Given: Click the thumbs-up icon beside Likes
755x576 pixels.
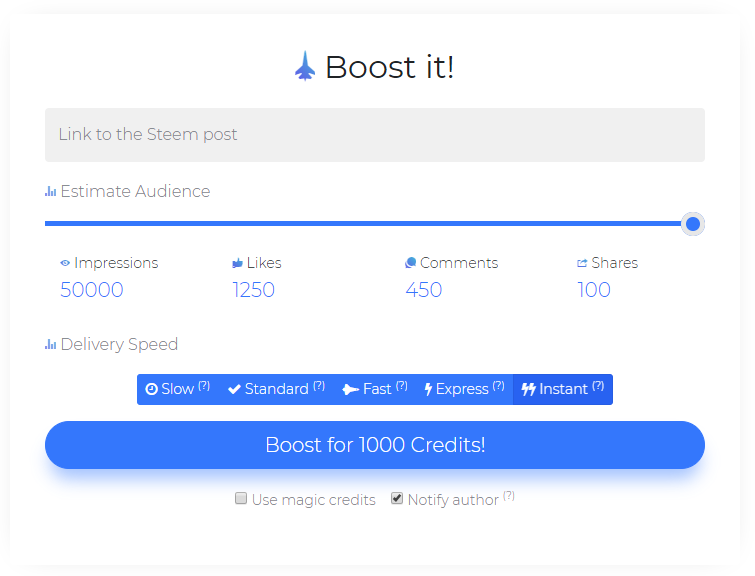Looking at the screenshot, I should pyautogui.click(x=238, y=263).
